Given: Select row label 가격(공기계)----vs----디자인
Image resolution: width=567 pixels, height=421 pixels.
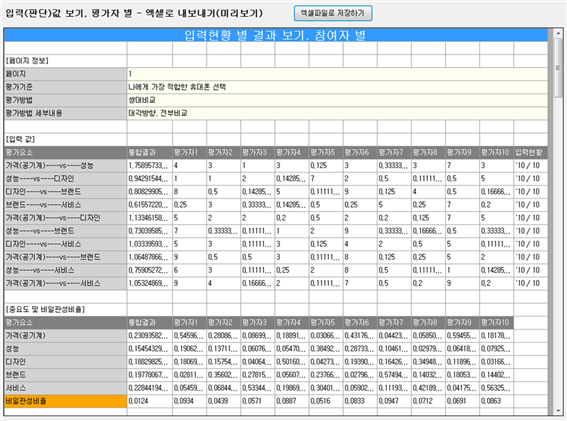Looking at the screenshot, I should point(65,218).
